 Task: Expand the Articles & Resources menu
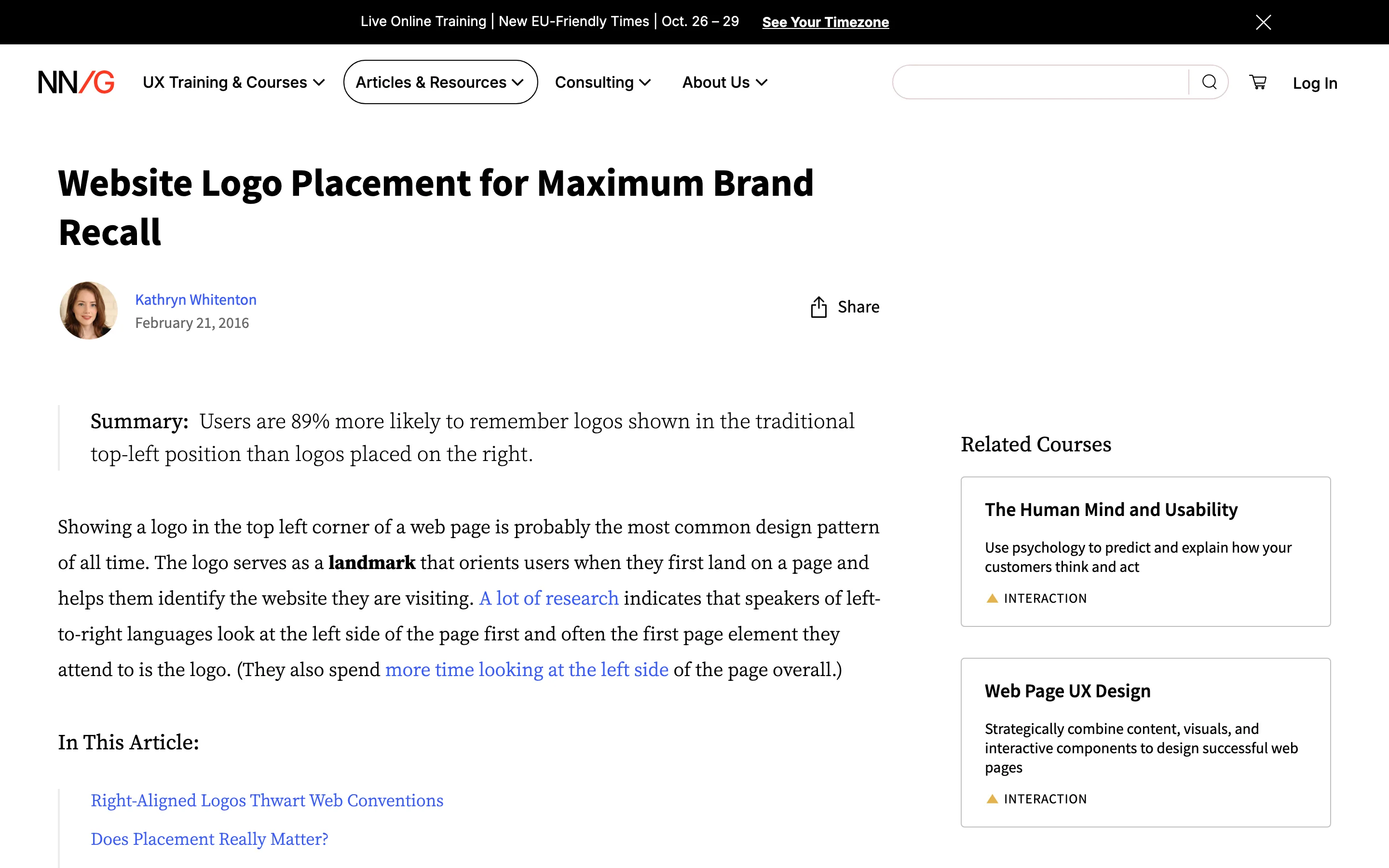click(x=440, y=82)
